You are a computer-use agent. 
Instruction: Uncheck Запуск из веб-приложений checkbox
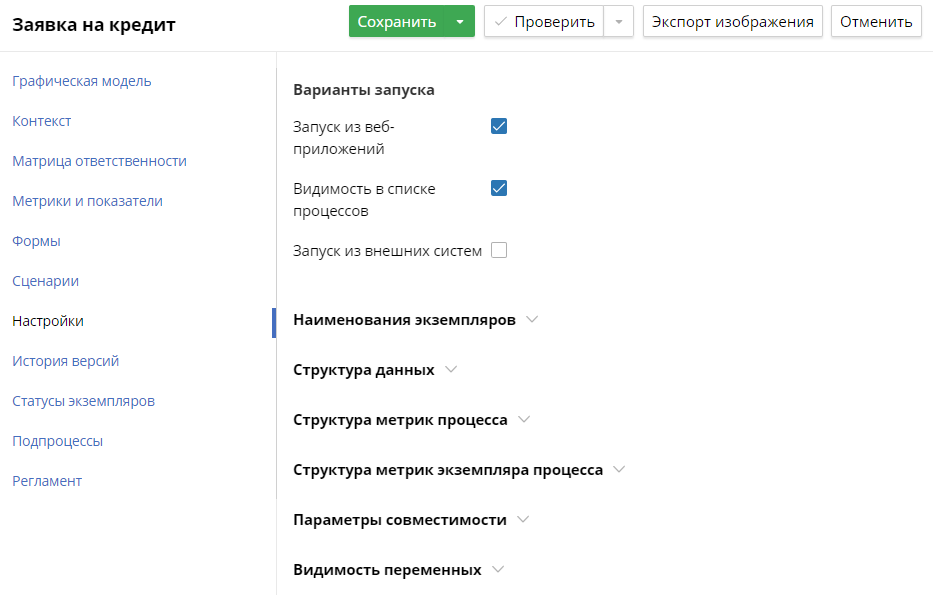pyautogui.click(x=499, y=126)
